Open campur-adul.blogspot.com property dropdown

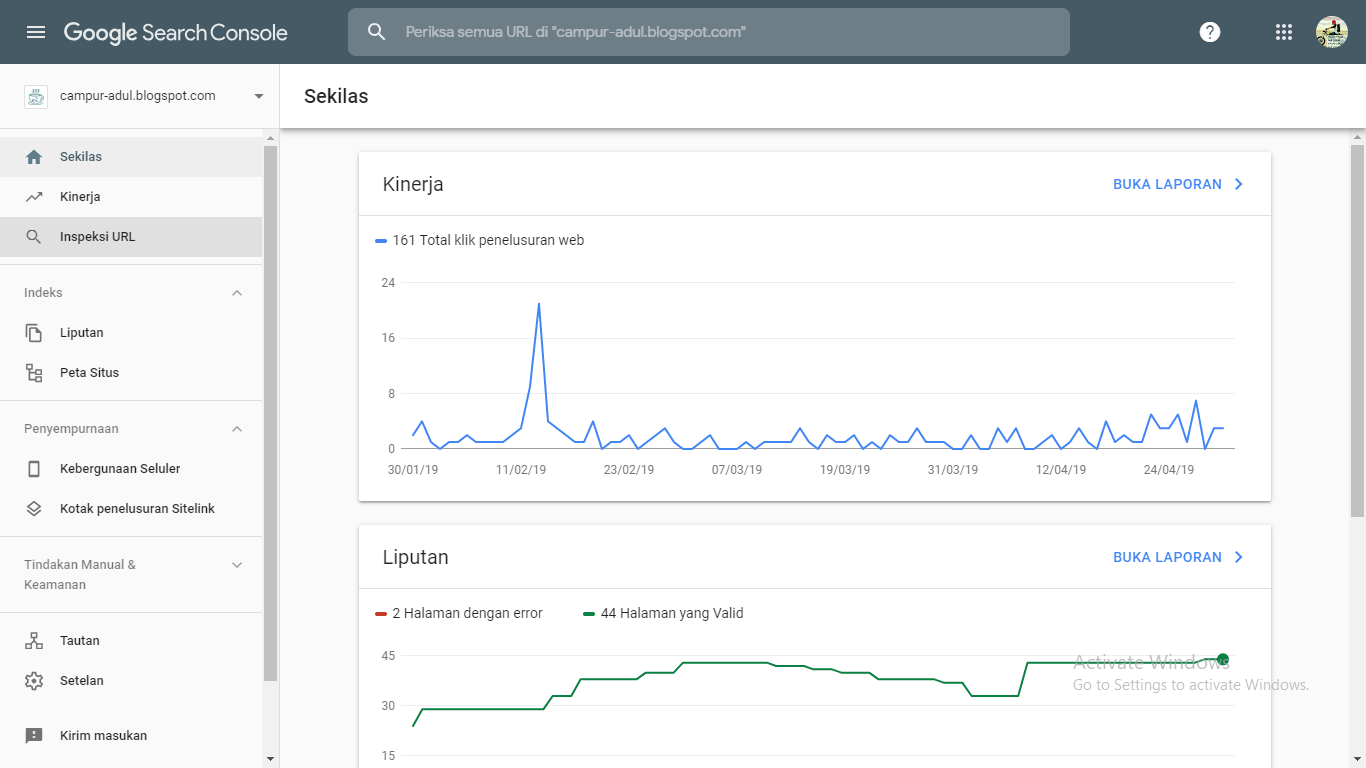[259, 96]
